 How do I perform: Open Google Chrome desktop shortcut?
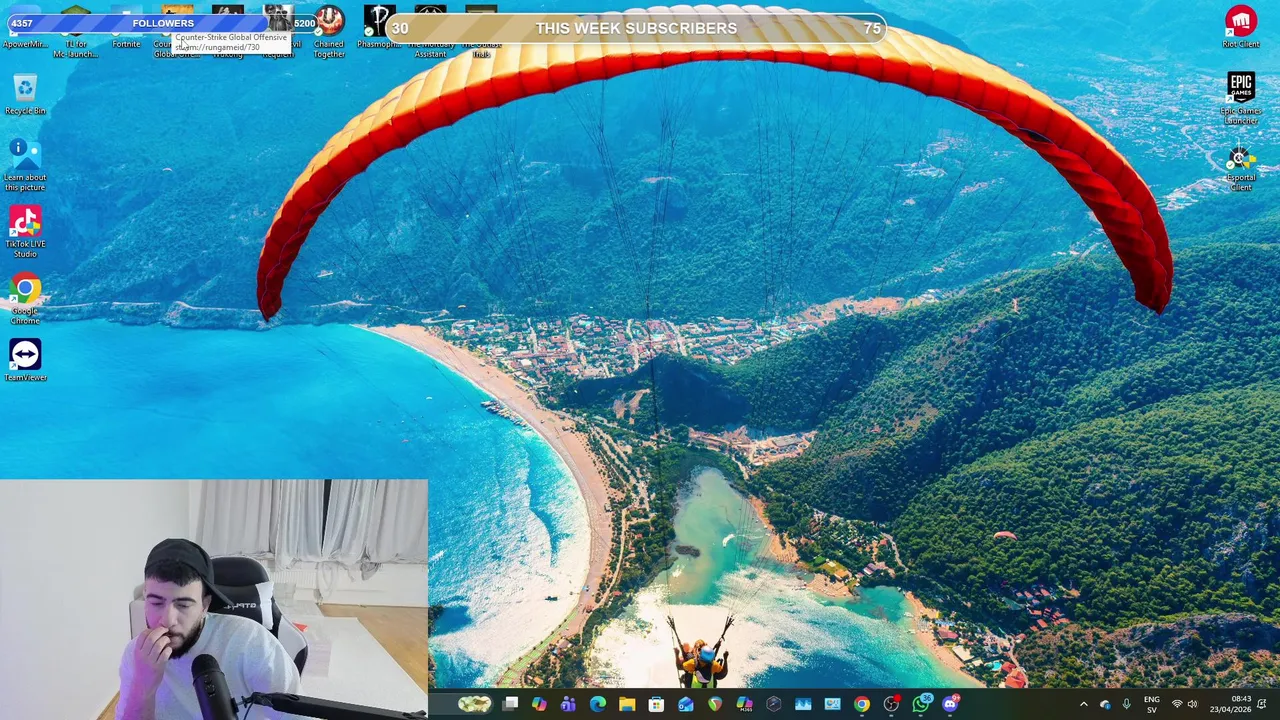click(x=25, y=298)
